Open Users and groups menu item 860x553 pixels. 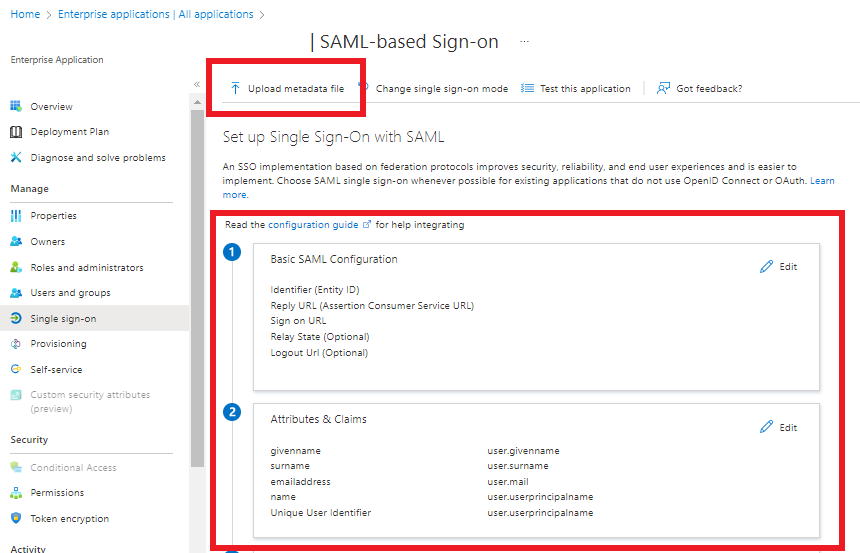[70, 293]
